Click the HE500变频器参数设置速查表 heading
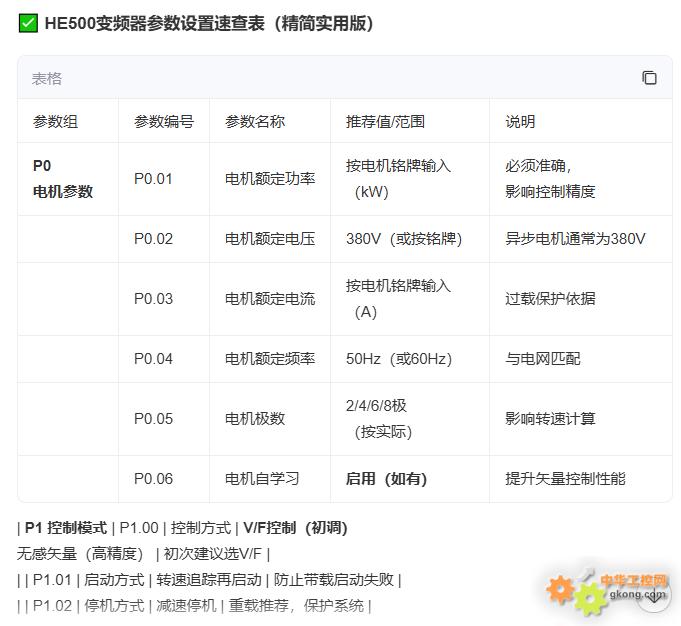Viewport: 681px width, 626px height. [209, 23]
